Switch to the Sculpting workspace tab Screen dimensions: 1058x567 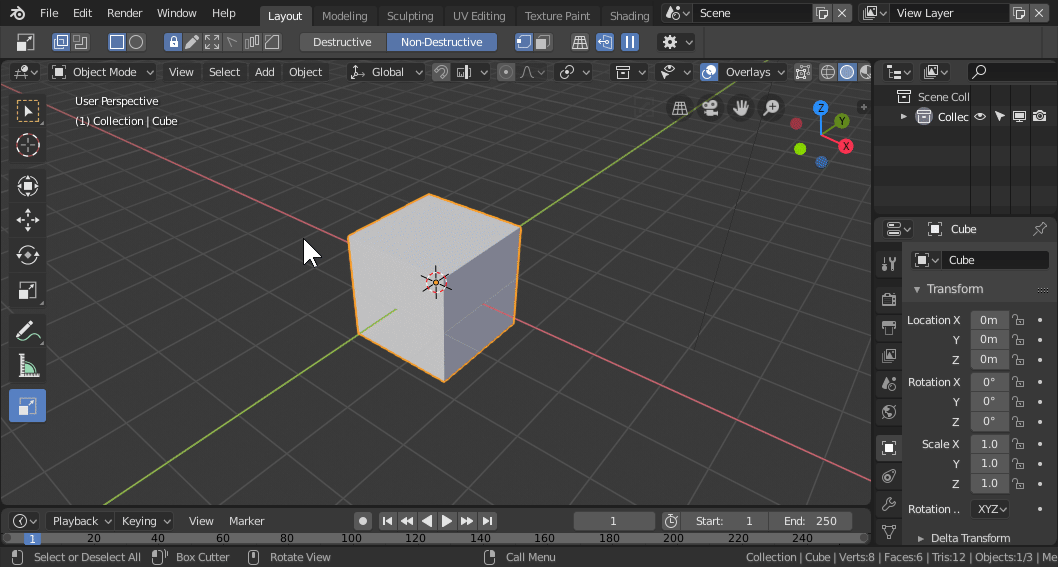[410, 16]
